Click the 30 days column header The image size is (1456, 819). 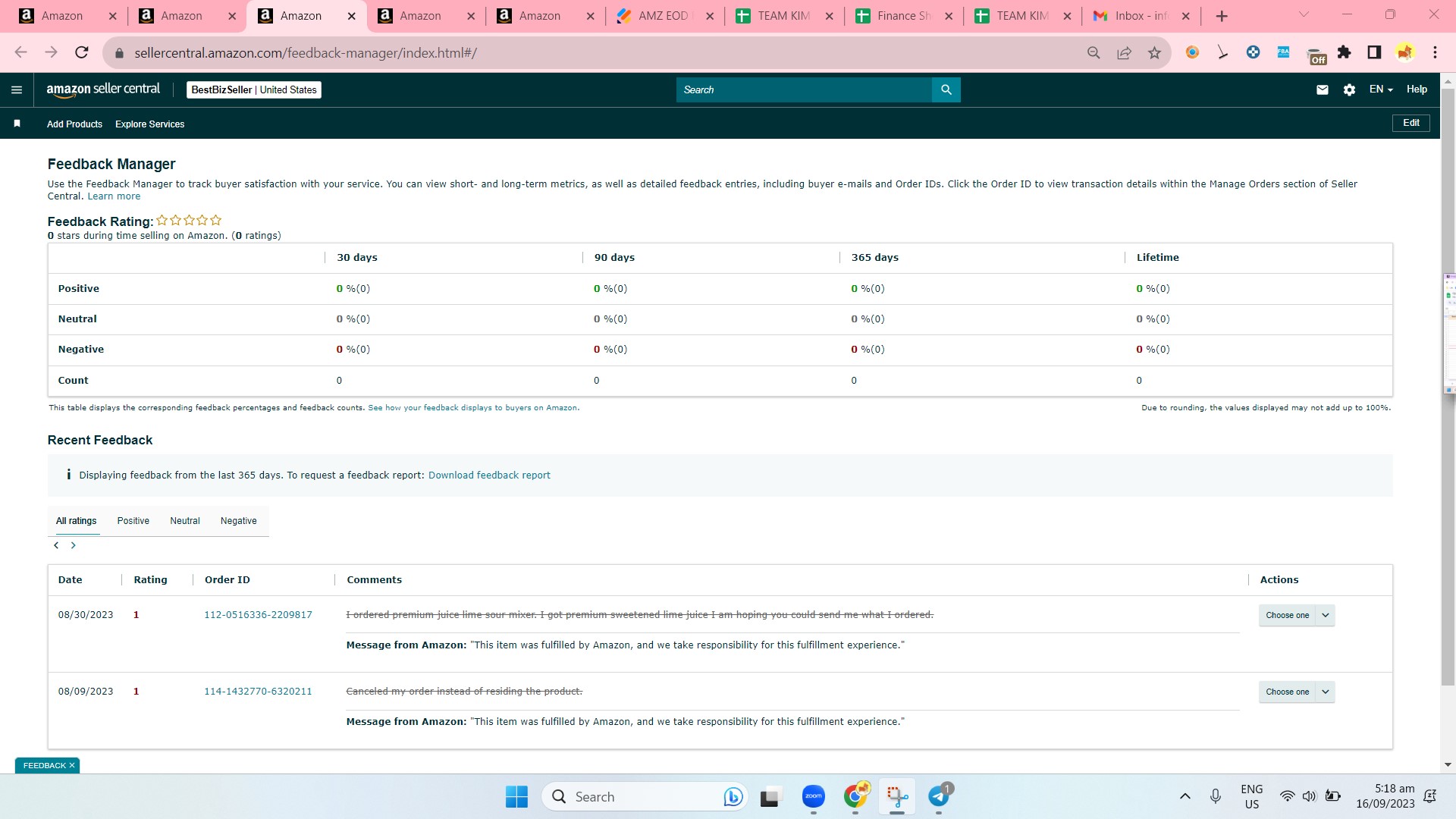click(x=357, y=258)
